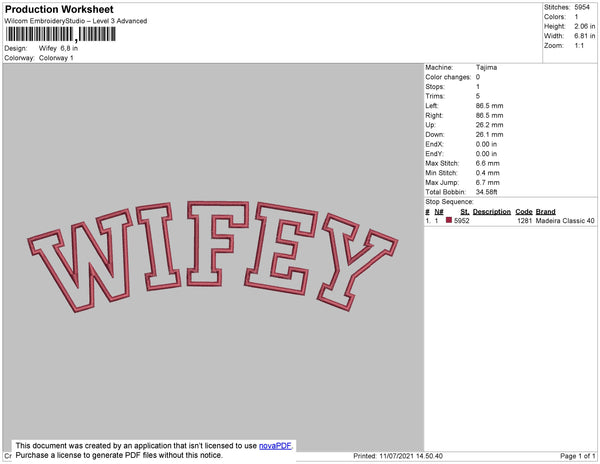Select the WIFEY embroidery design preview
Image resolution: width=600 pixels, height=464 pixels.
[213, 256]
